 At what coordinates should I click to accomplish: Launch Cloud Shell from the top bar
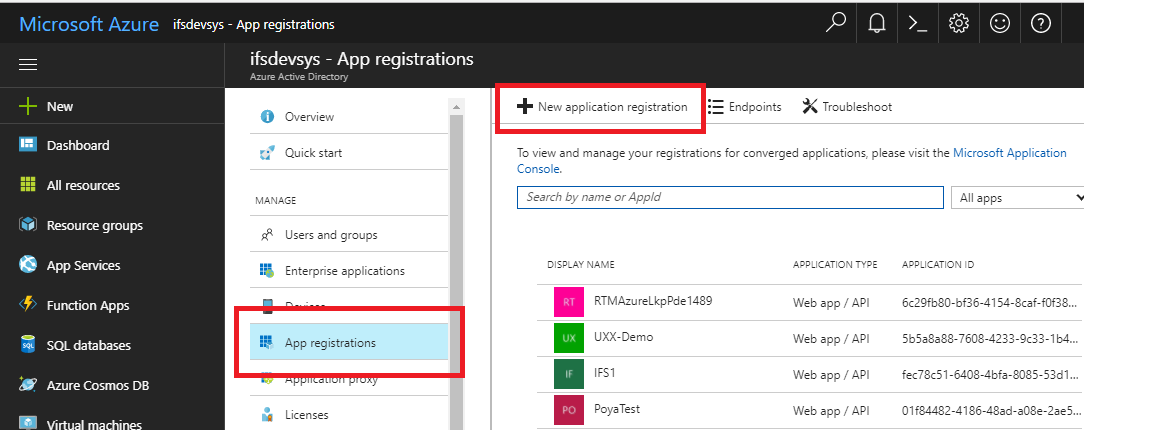(x=918, y=24)
